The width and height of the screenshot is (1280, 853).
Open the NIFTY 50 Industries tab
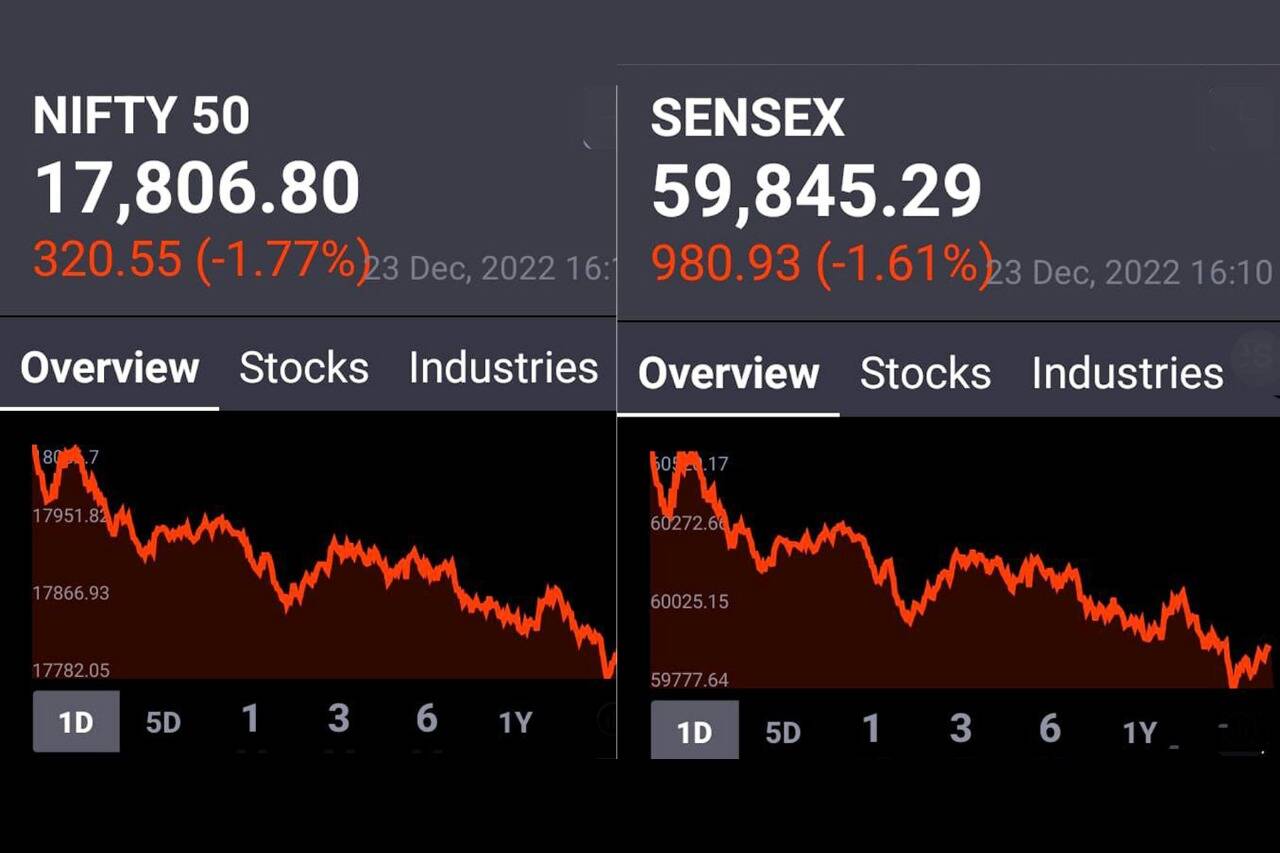[x=503, y=369]
